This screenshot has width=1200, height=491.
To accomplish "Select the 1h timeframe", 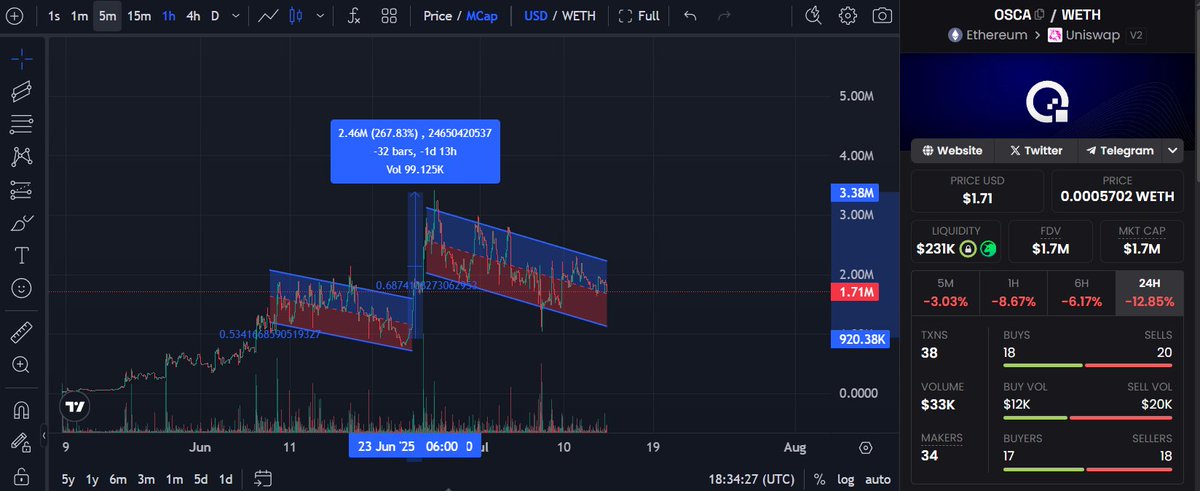I will [x=170, y=16].
